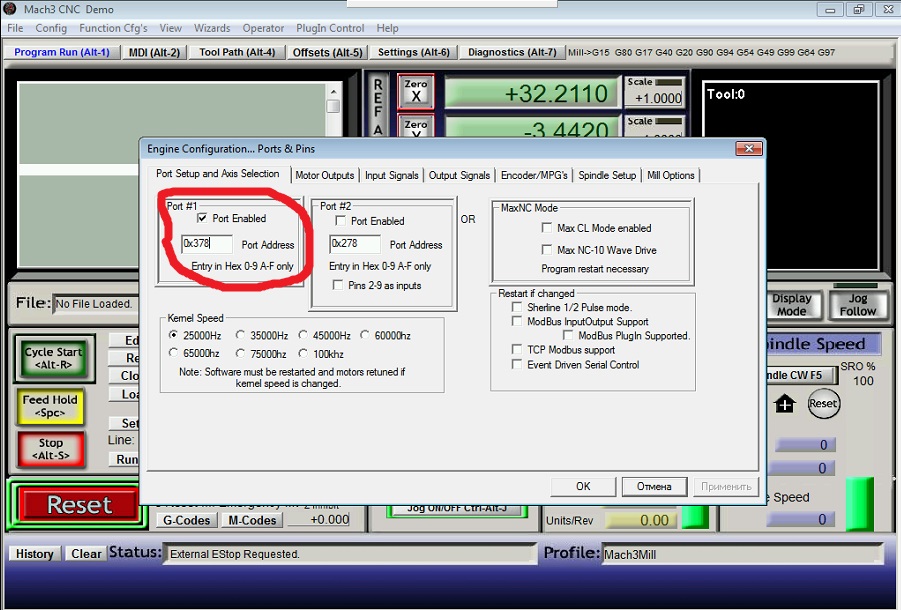
Task: Click the home icon near Spindle Speed
Action: (785, 404)
